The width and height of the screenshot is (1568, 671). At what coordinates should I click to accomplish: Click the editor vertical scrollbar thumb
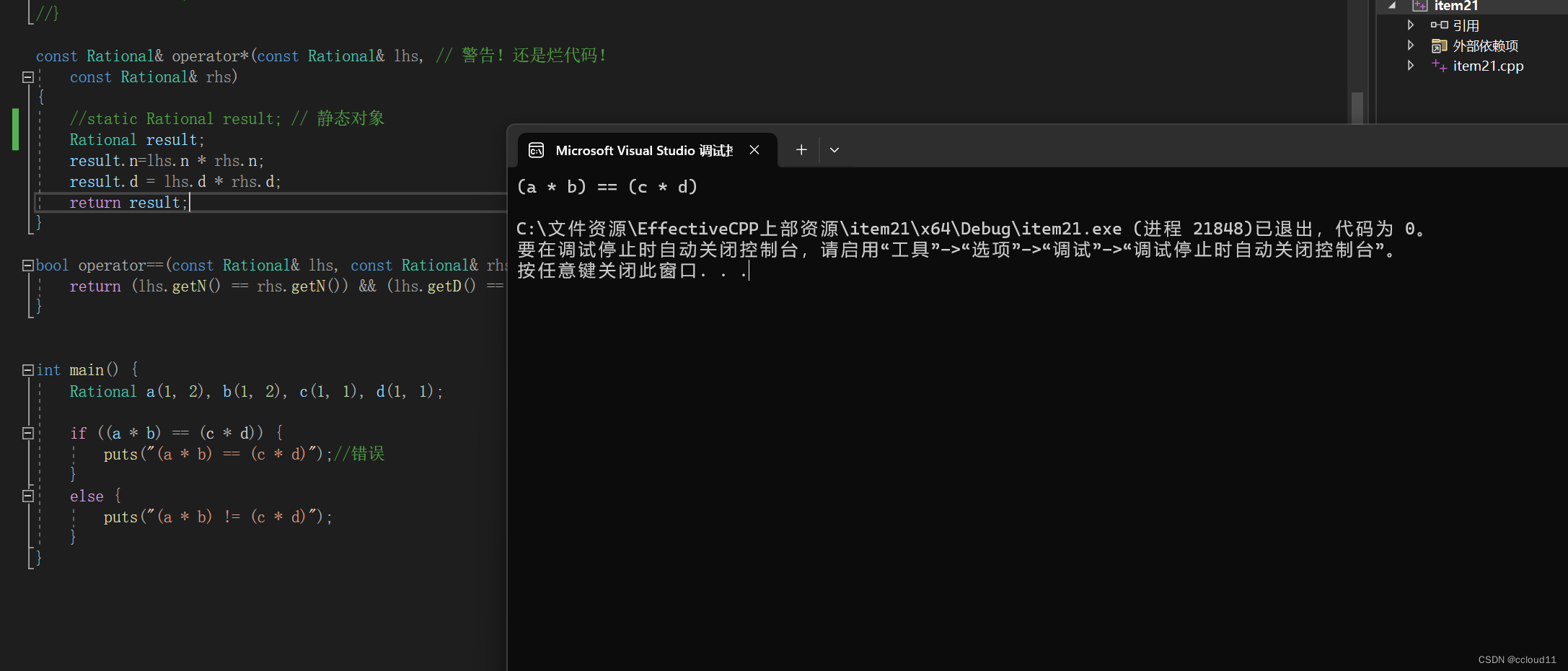coord(1357,108)
